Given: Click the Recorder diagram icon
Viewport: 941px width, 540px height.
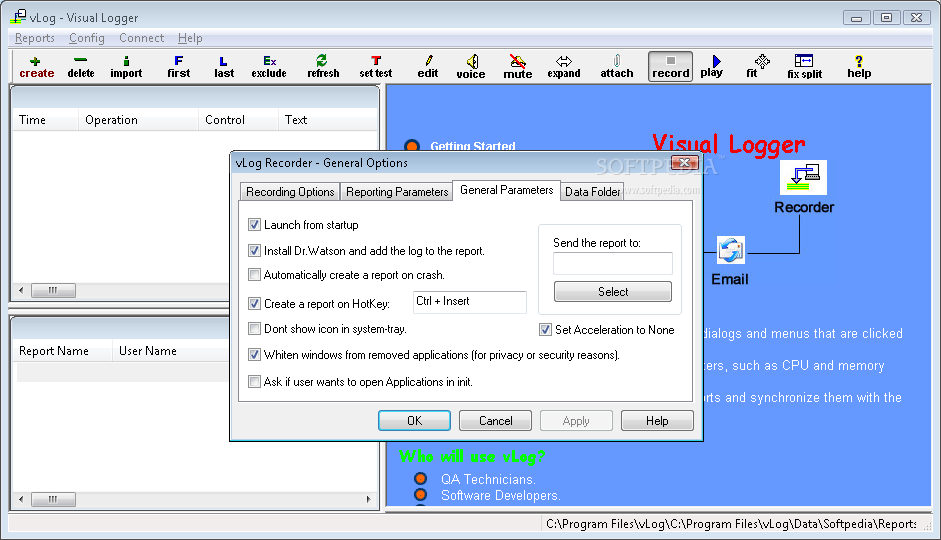Looking at the screenshot, I should 804,177.
